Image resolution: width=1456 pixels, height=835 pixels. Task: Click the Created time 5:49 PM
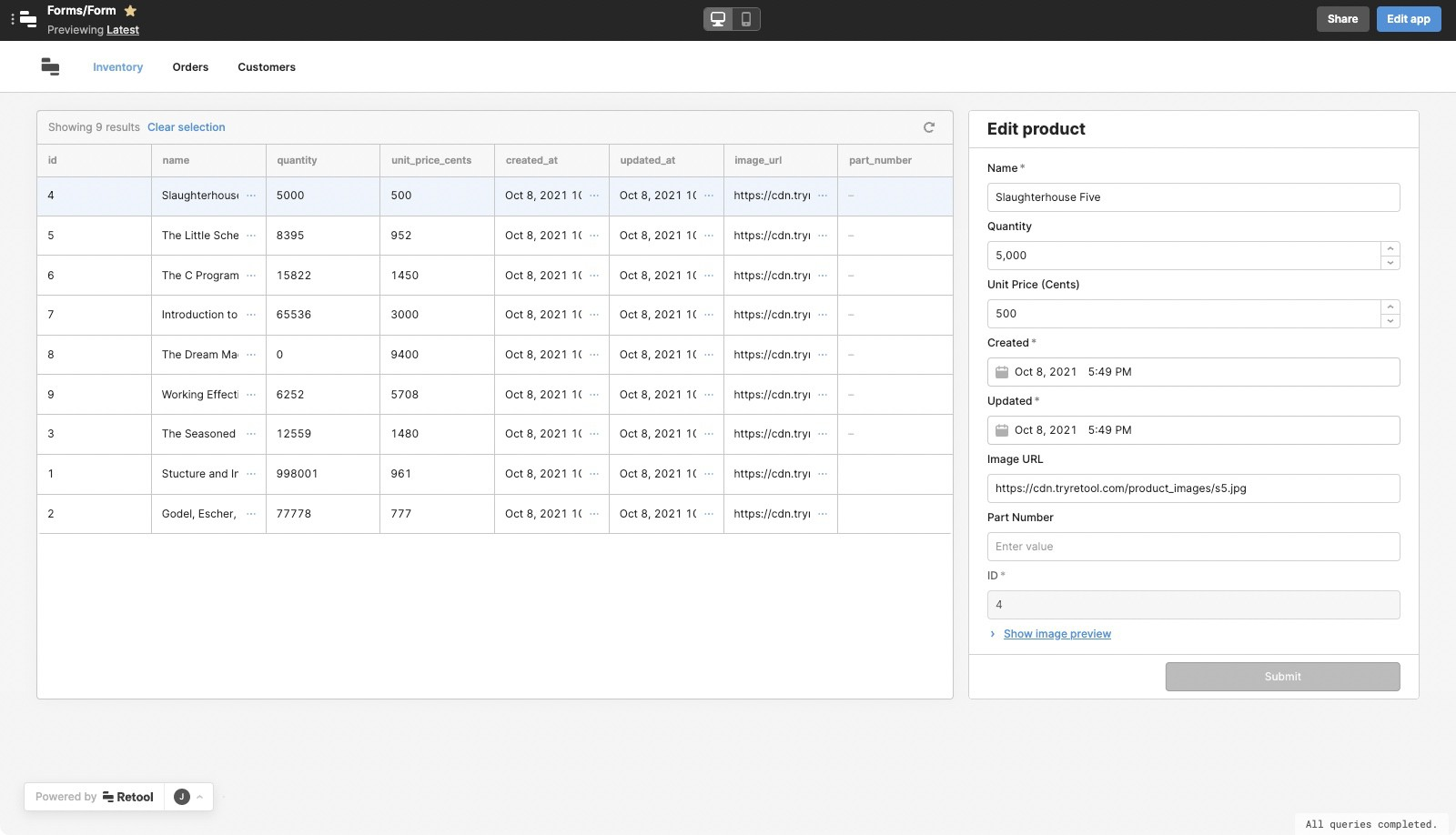click(x=1109, y=372)
